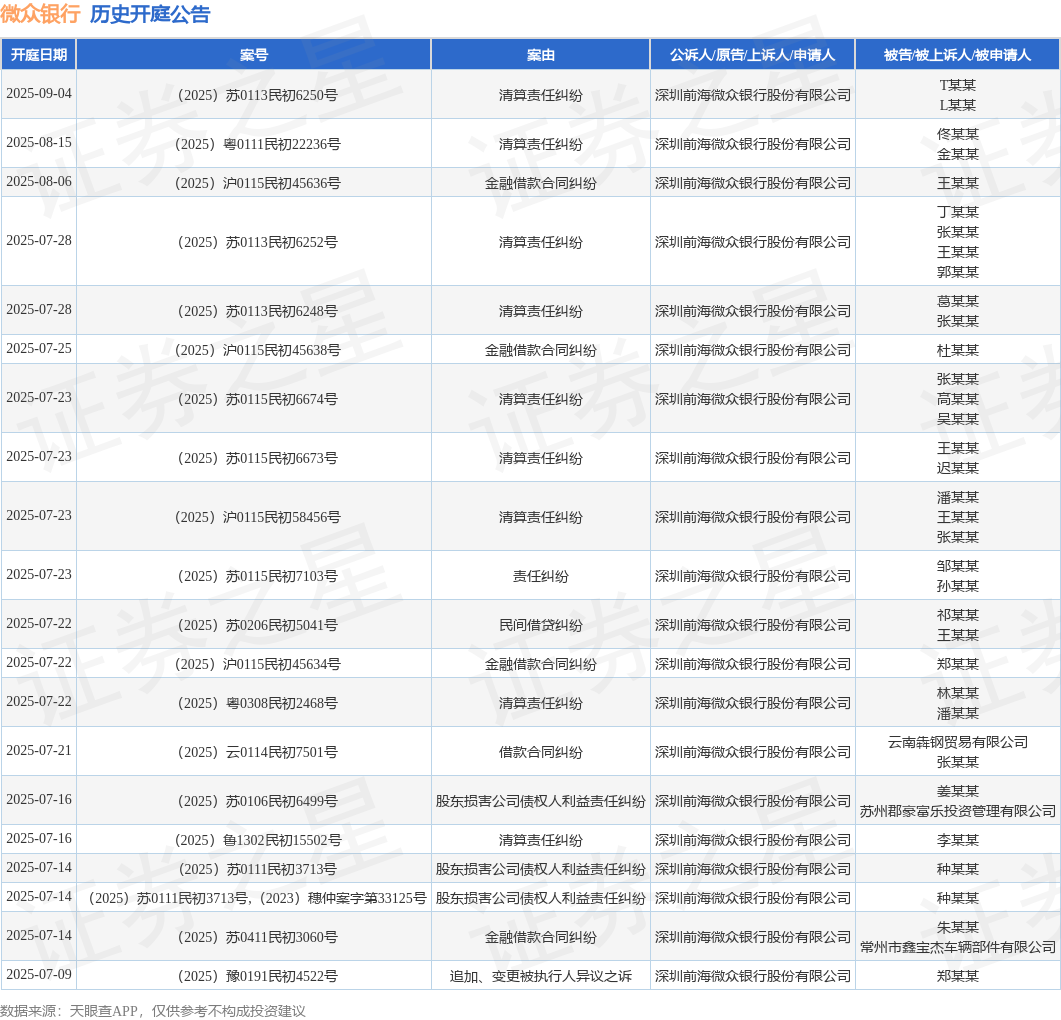Click case number (2025)苏0113民初6250号
This screenshot has height=1020, width=1061.
[x=257, y=95]
